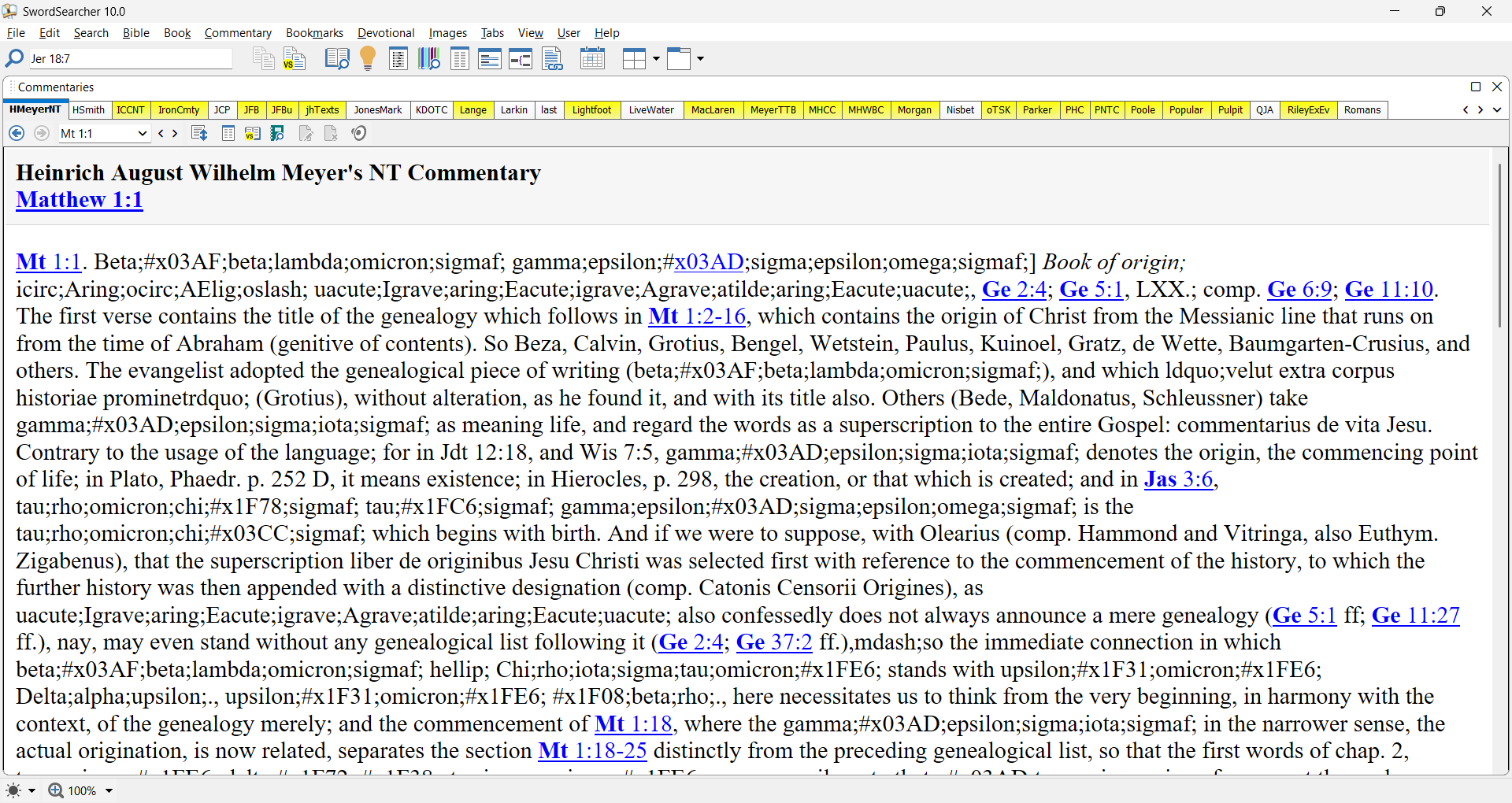Open the Mt 1:1 verse combo box

tap(104, 133)
